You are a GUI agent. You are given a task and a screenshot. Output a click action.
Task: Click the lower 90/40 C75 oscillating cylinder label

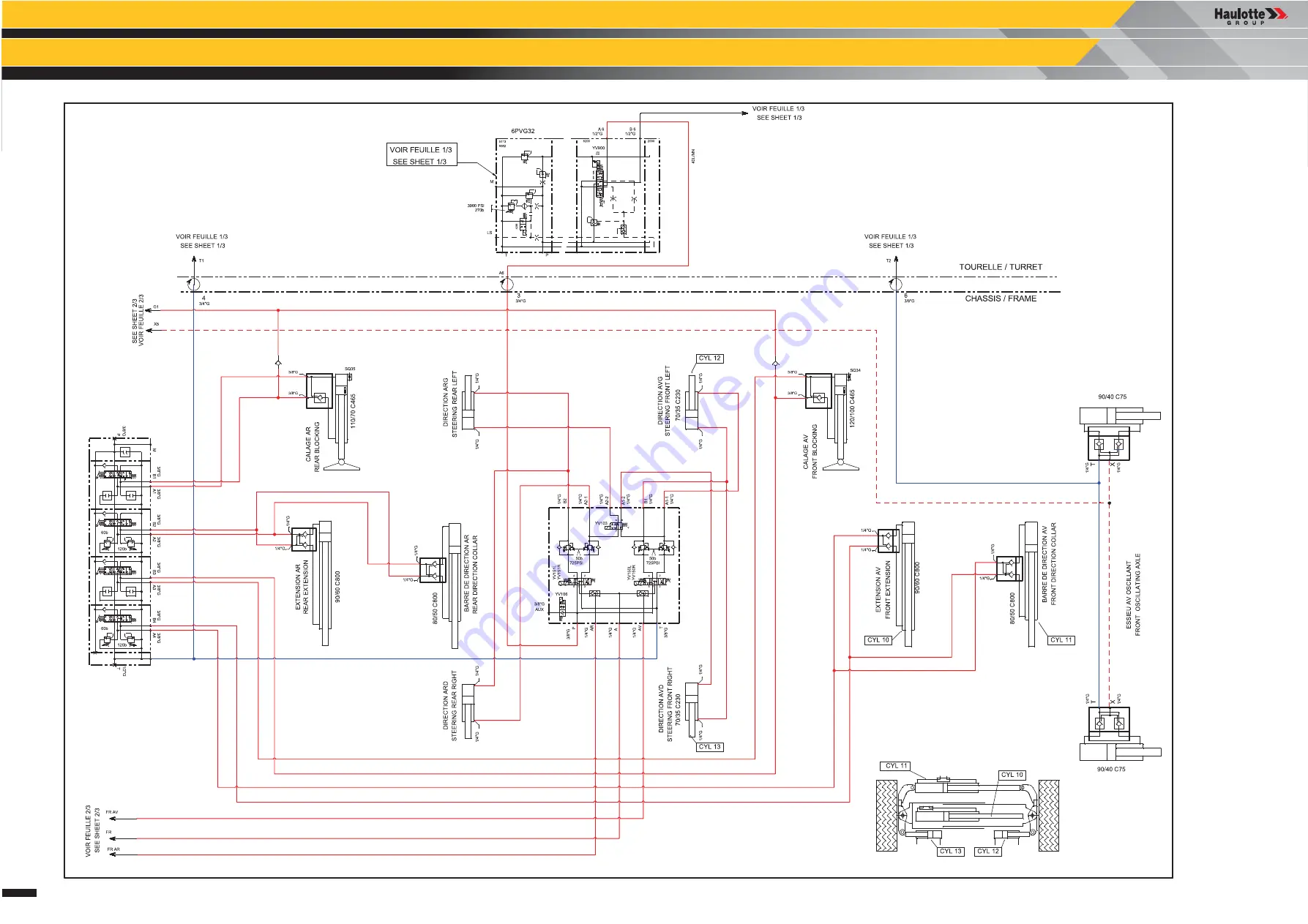coord(1111,770)
